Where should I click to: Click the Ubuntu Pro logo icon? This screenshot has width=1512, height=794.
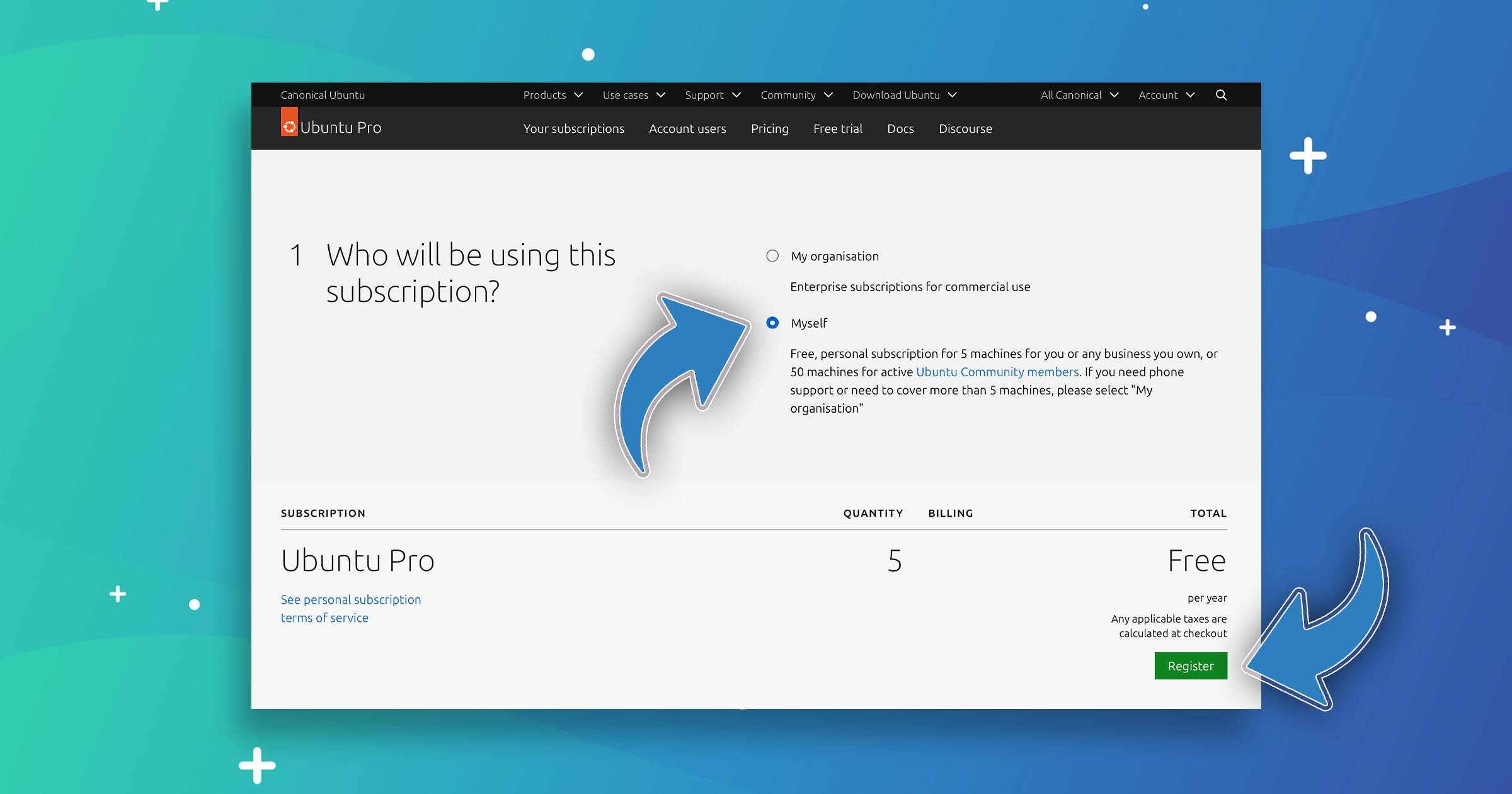coord(289,122)
